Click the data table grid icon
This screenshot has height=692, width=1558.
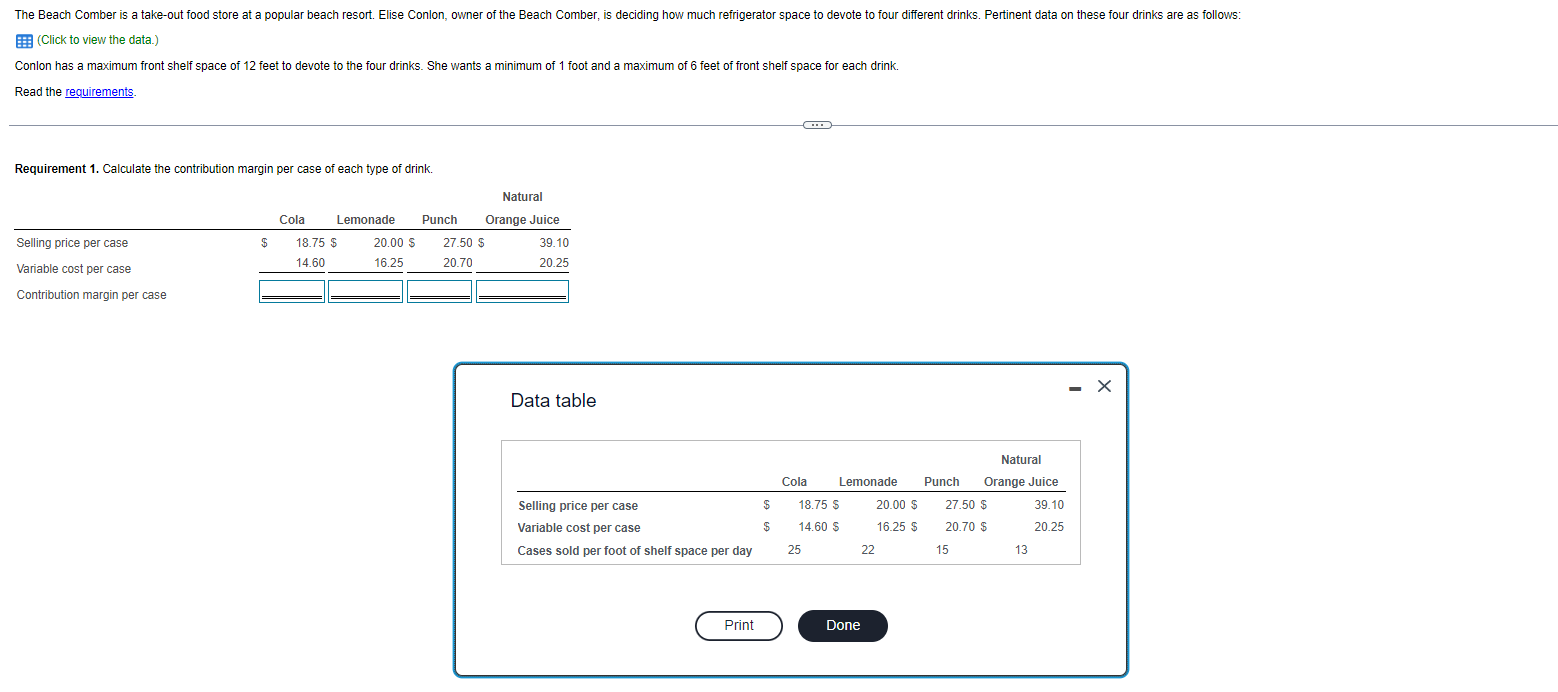24,40
